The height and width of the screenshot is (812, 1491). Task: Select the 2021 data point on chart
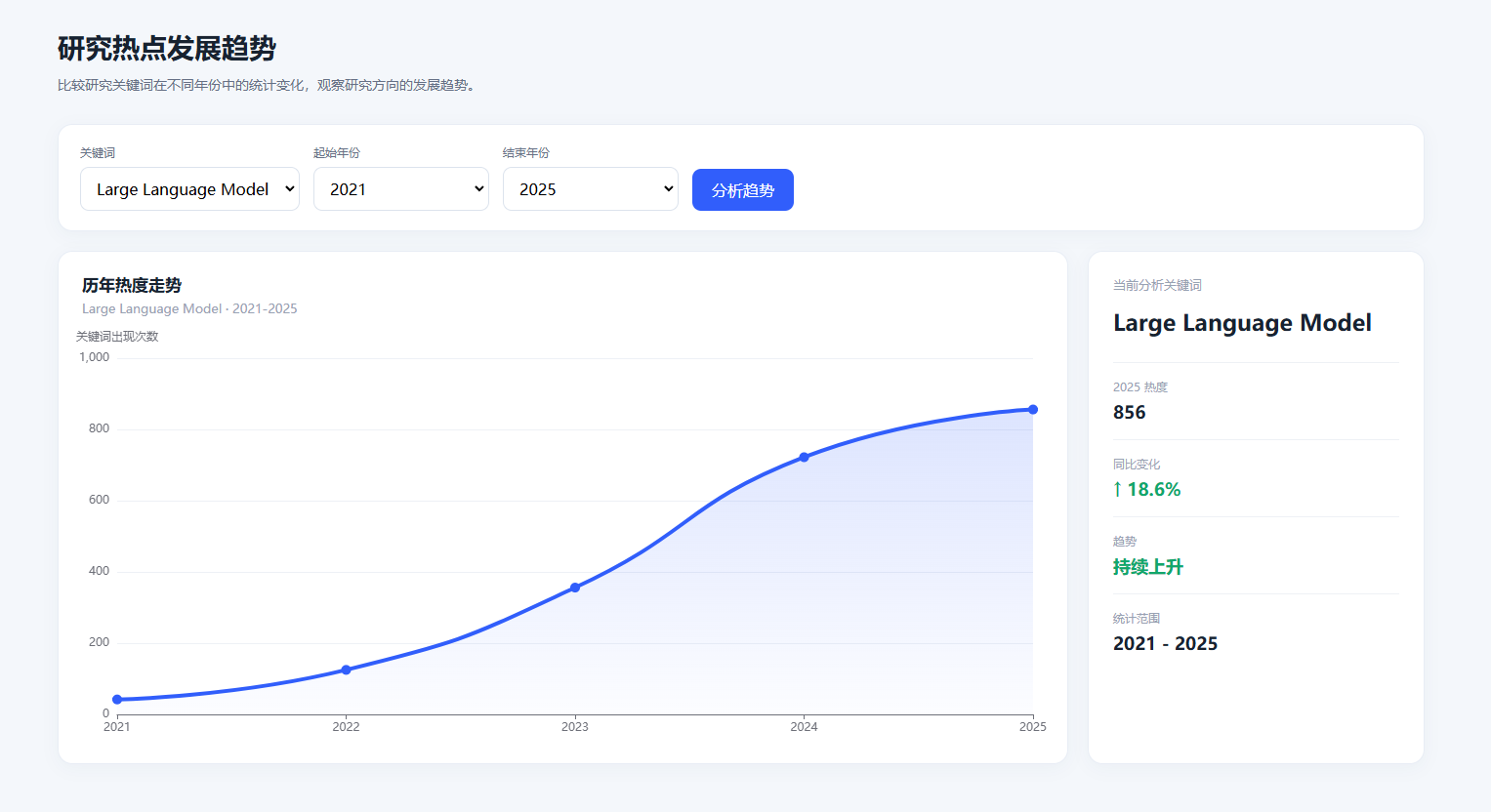[117, 700]
